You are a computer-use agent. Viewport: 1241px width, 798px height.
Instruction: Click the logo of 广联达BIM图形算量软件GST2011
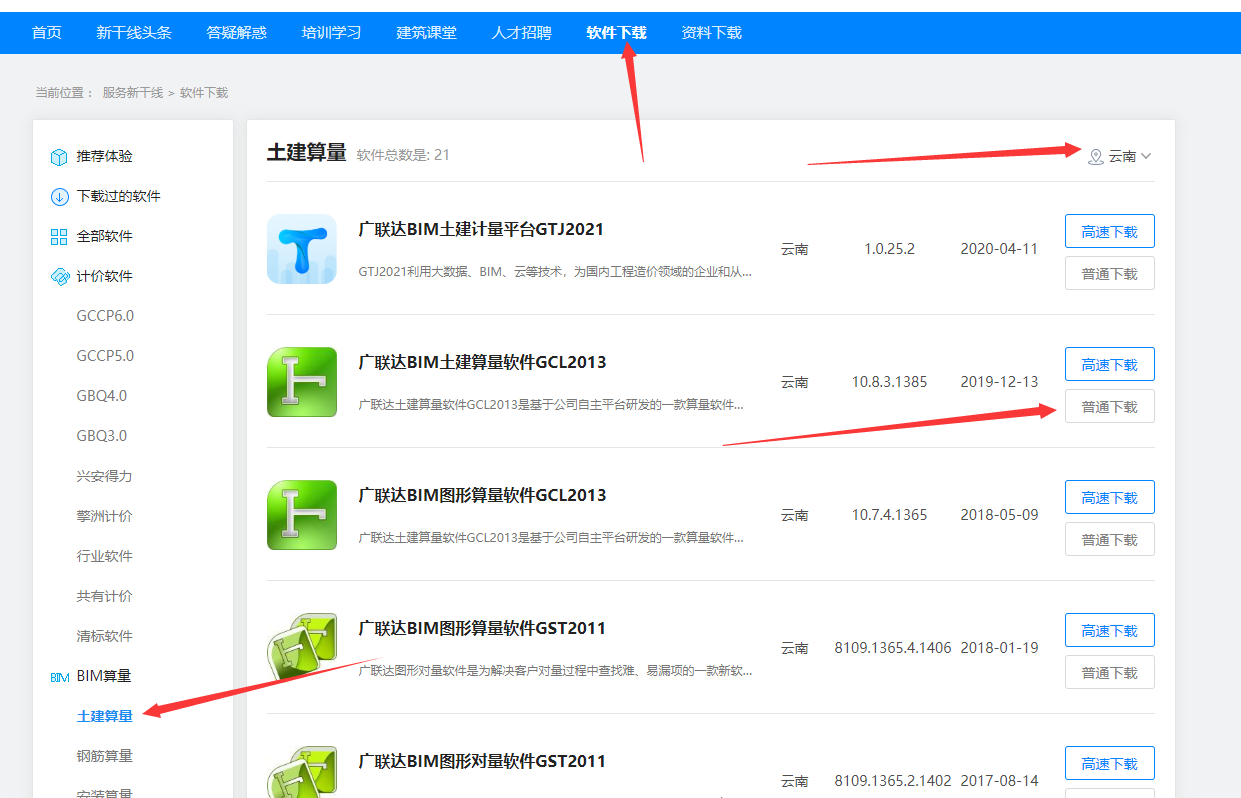coord(302,648)
